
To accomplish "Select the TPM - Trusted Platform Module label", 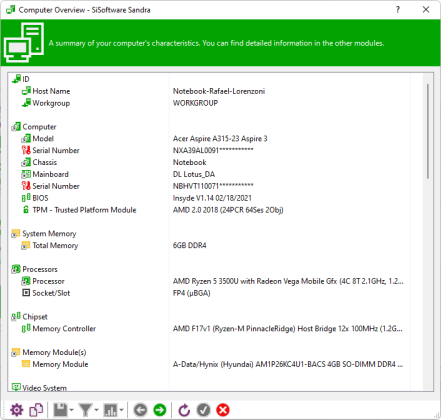I will coord(84,210).
